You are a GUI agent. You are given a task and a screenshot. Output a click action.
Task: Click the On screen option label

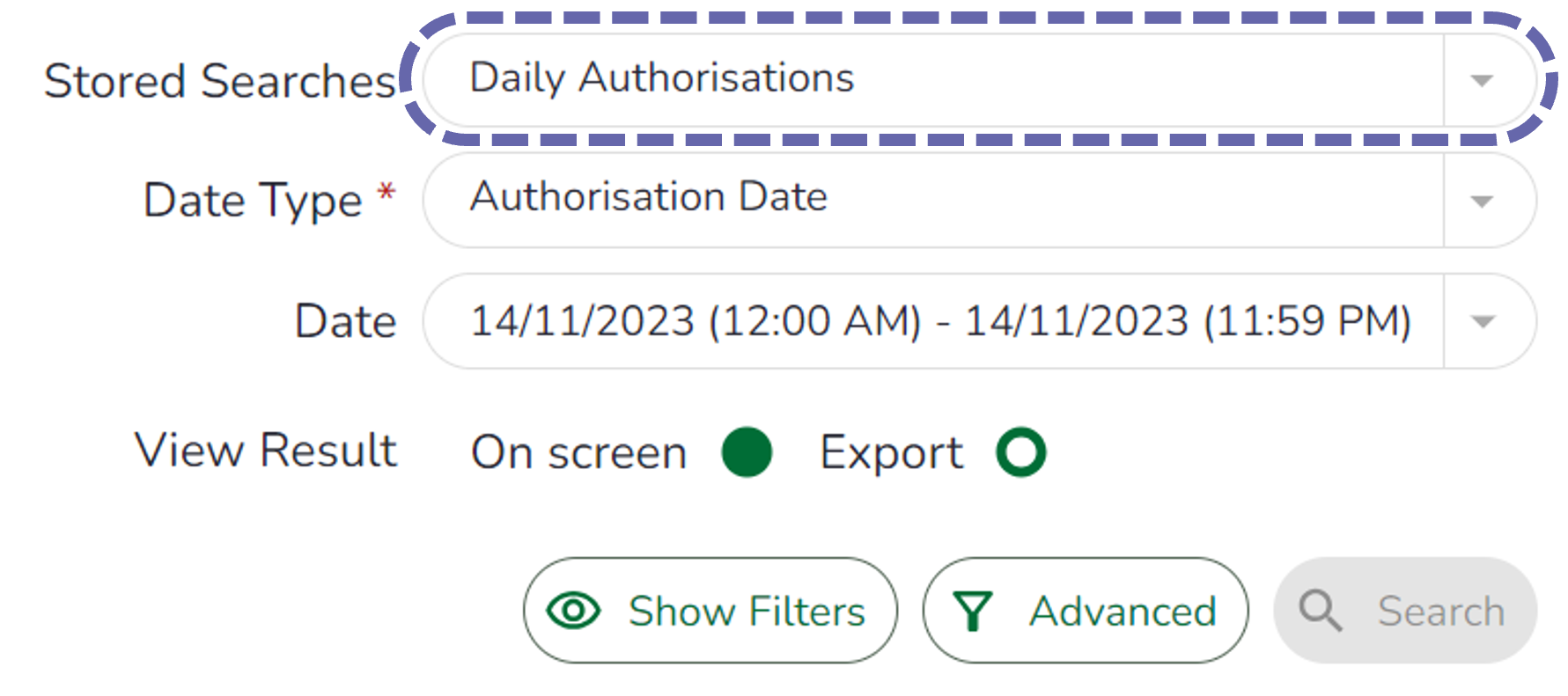tap(578, 454)
